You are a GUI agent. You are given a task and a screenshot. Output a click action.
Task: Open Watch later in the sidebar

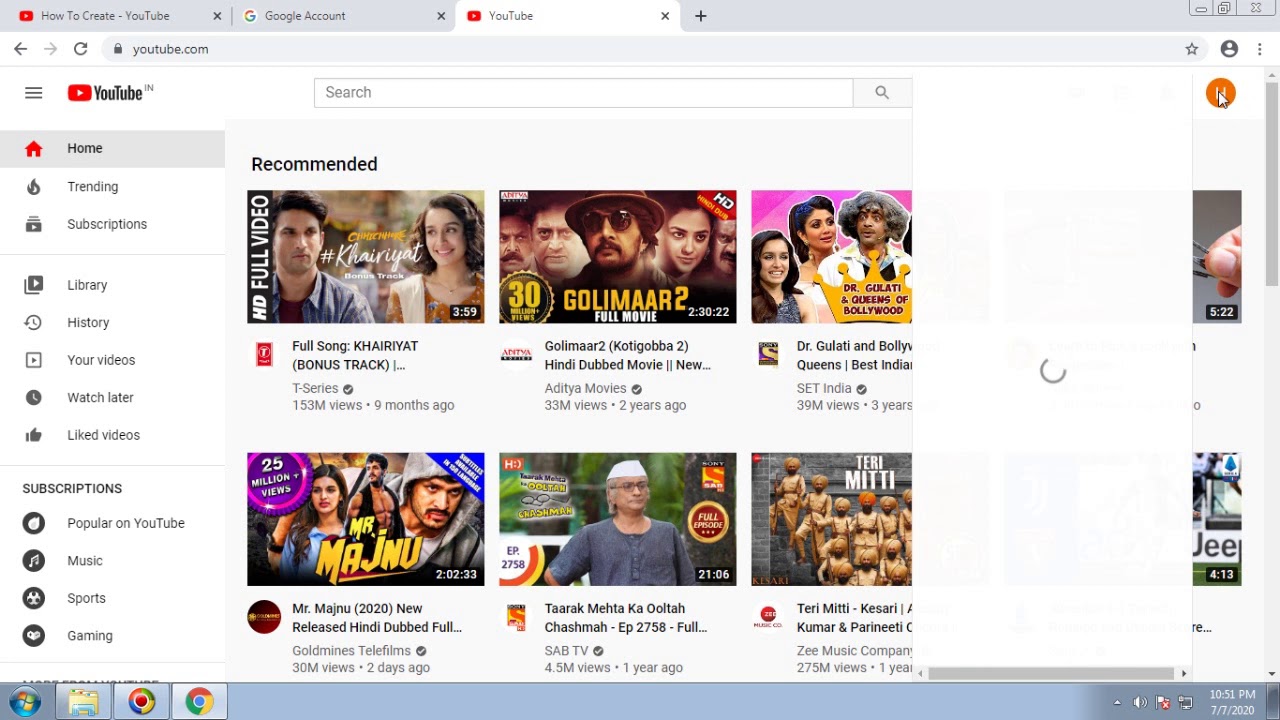(x=112, y=397)
